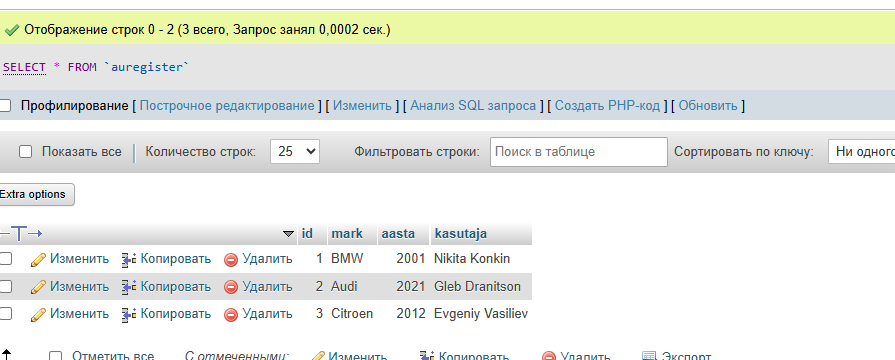
Task: Click Копировать link in the Audi row
Action: point(176,286)
